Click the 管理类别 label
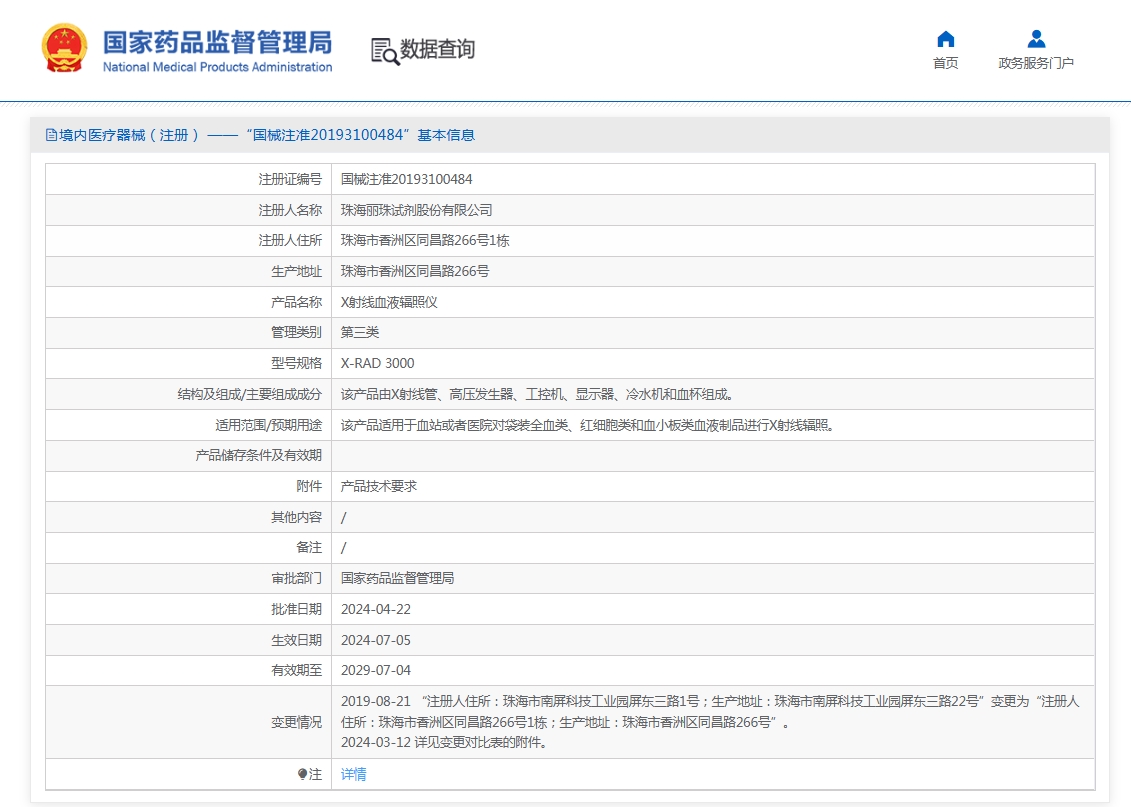Viewport: 1131px width, 807px height. point(296,332)
